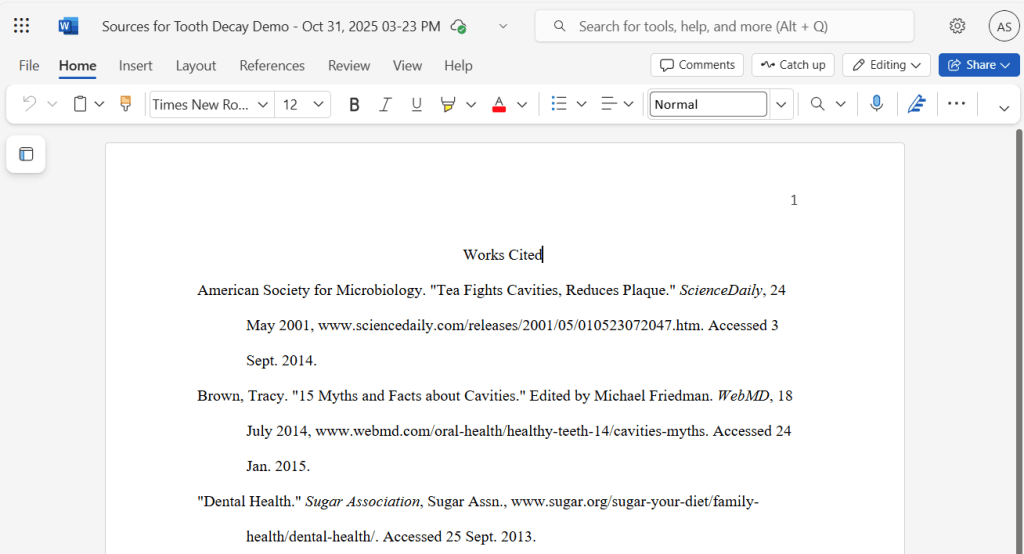Click the Normal style box
The width and height of the screenshot is (1024, 554).
708,105
